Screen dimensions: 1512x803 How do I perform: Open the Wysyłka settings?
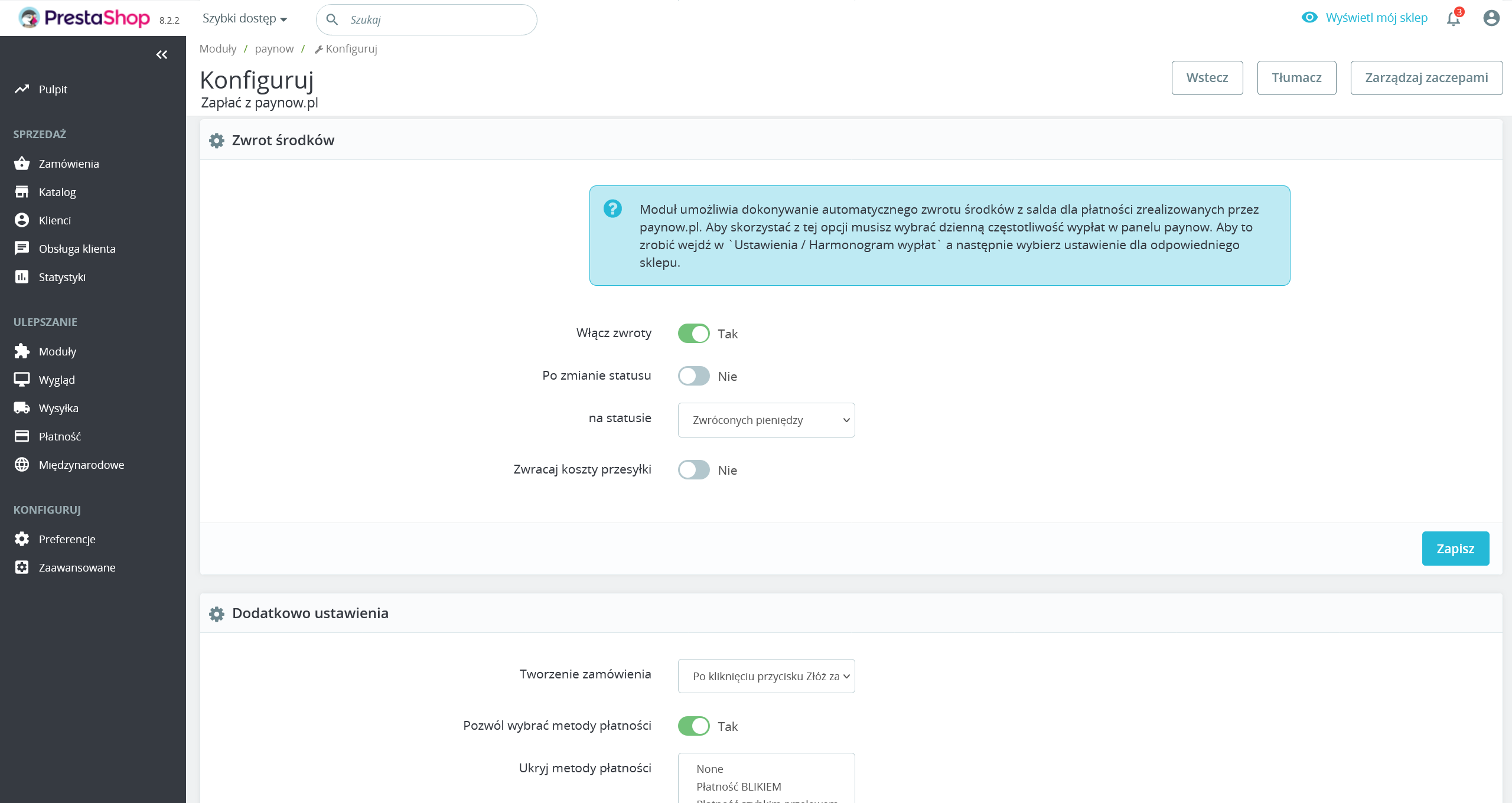point(58,408)
